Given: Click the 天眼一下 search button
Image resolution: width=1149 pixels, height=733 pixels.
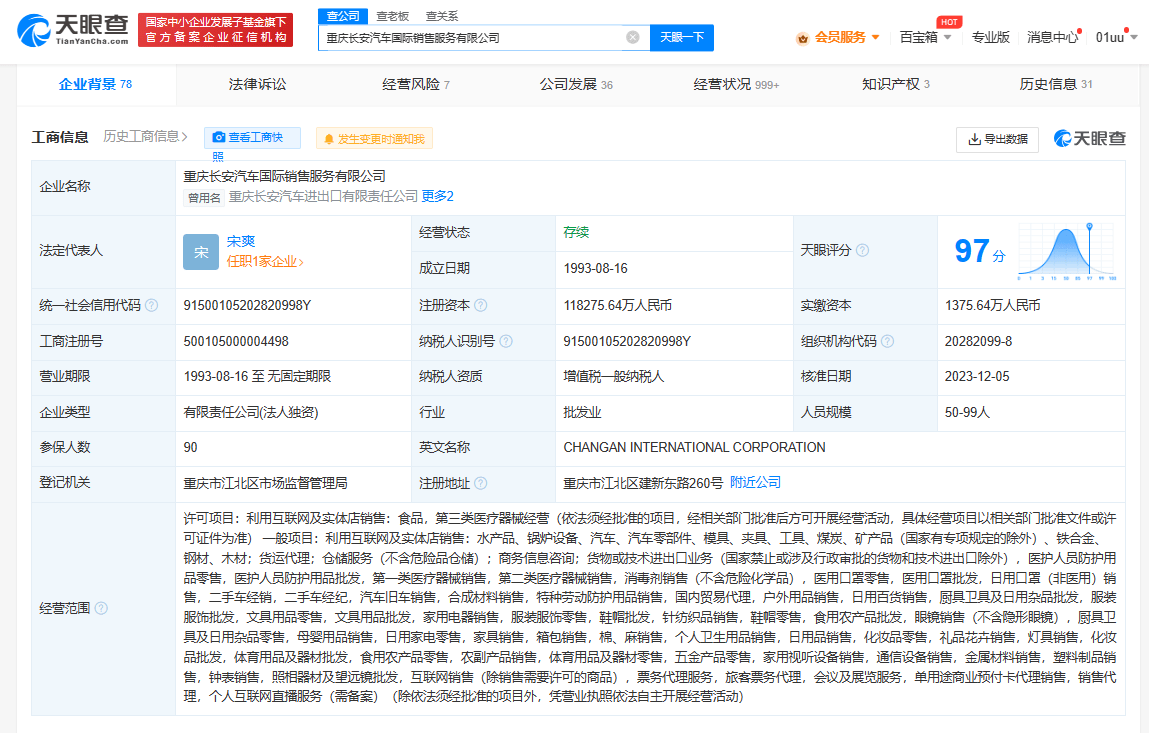Looking at the screenshot, I should (681, 37).
